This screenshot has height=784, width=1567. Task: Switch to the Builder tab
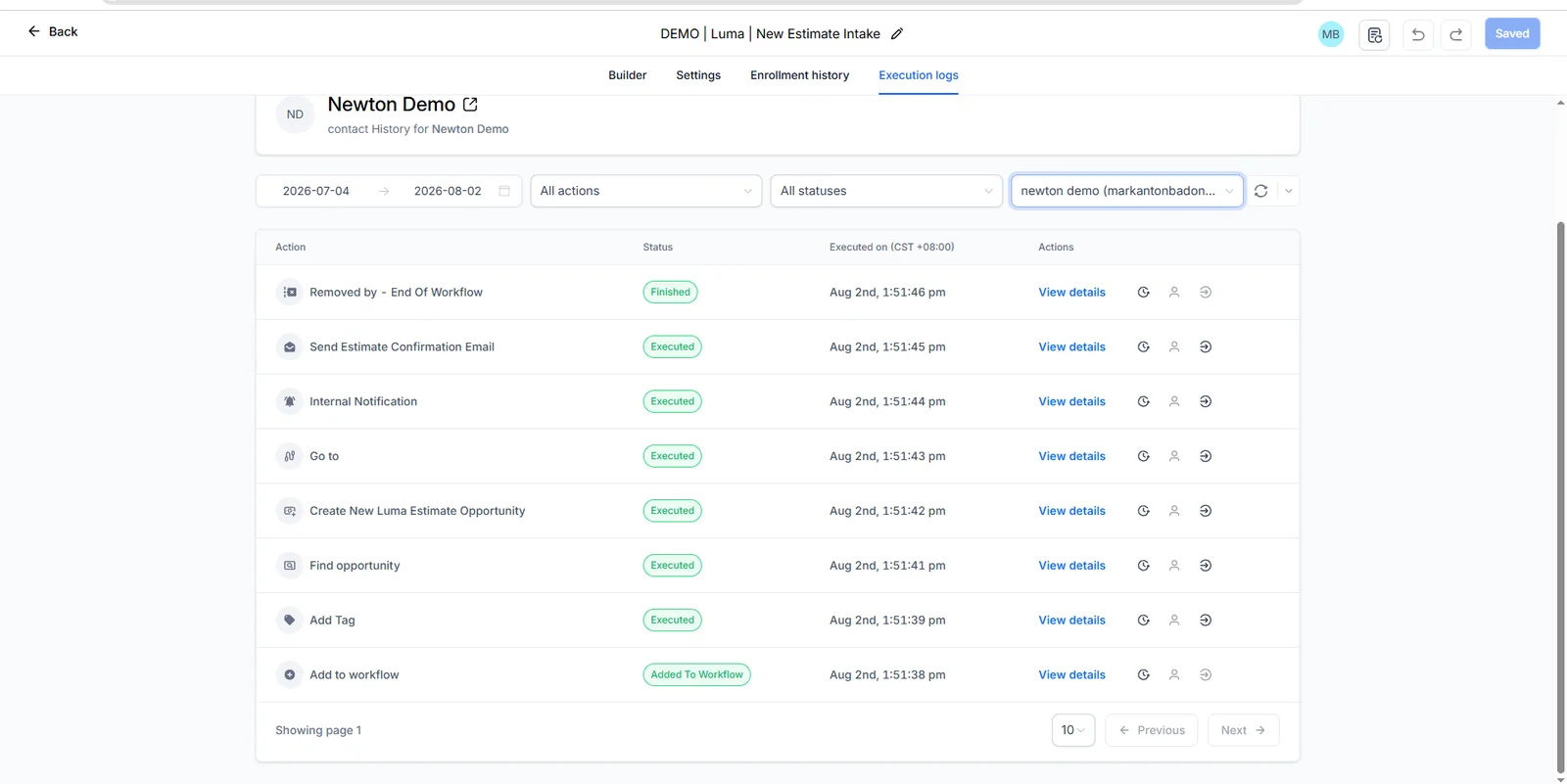click(628, 75)
